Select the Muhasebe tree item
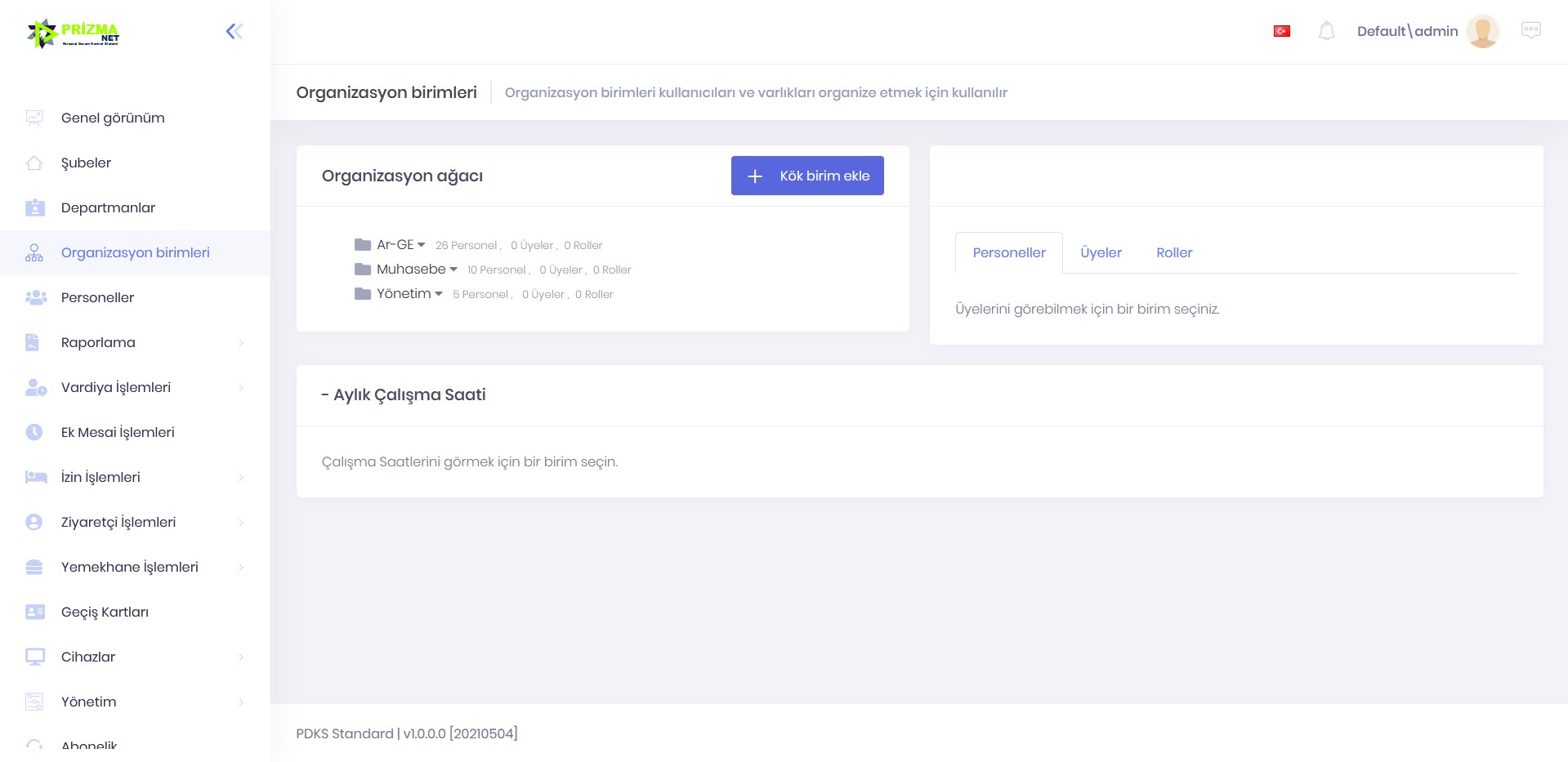 [x=411, y=270]
